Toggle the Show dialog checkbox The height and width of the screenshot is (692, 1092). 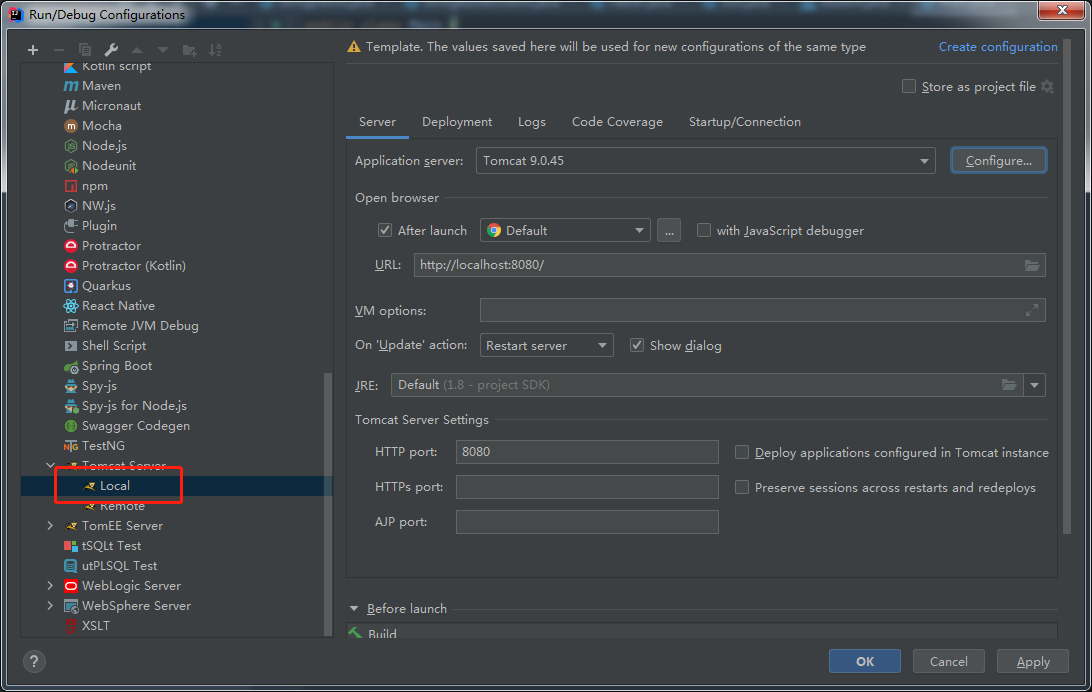point(637,345)
